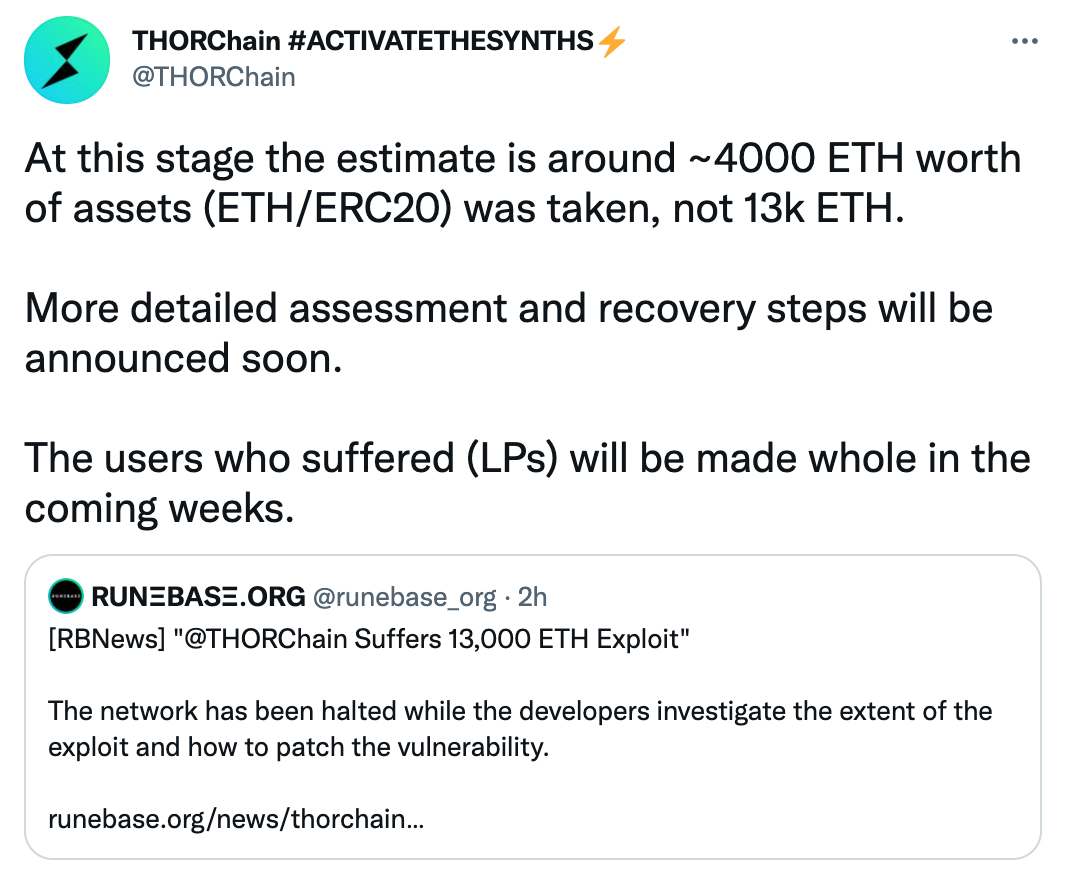Image resolution: width=1072 pixels, height=880 pixels.
Task: Click the #ACTIVATETHESYNTHS hashtag in the name
Action: 441,41
